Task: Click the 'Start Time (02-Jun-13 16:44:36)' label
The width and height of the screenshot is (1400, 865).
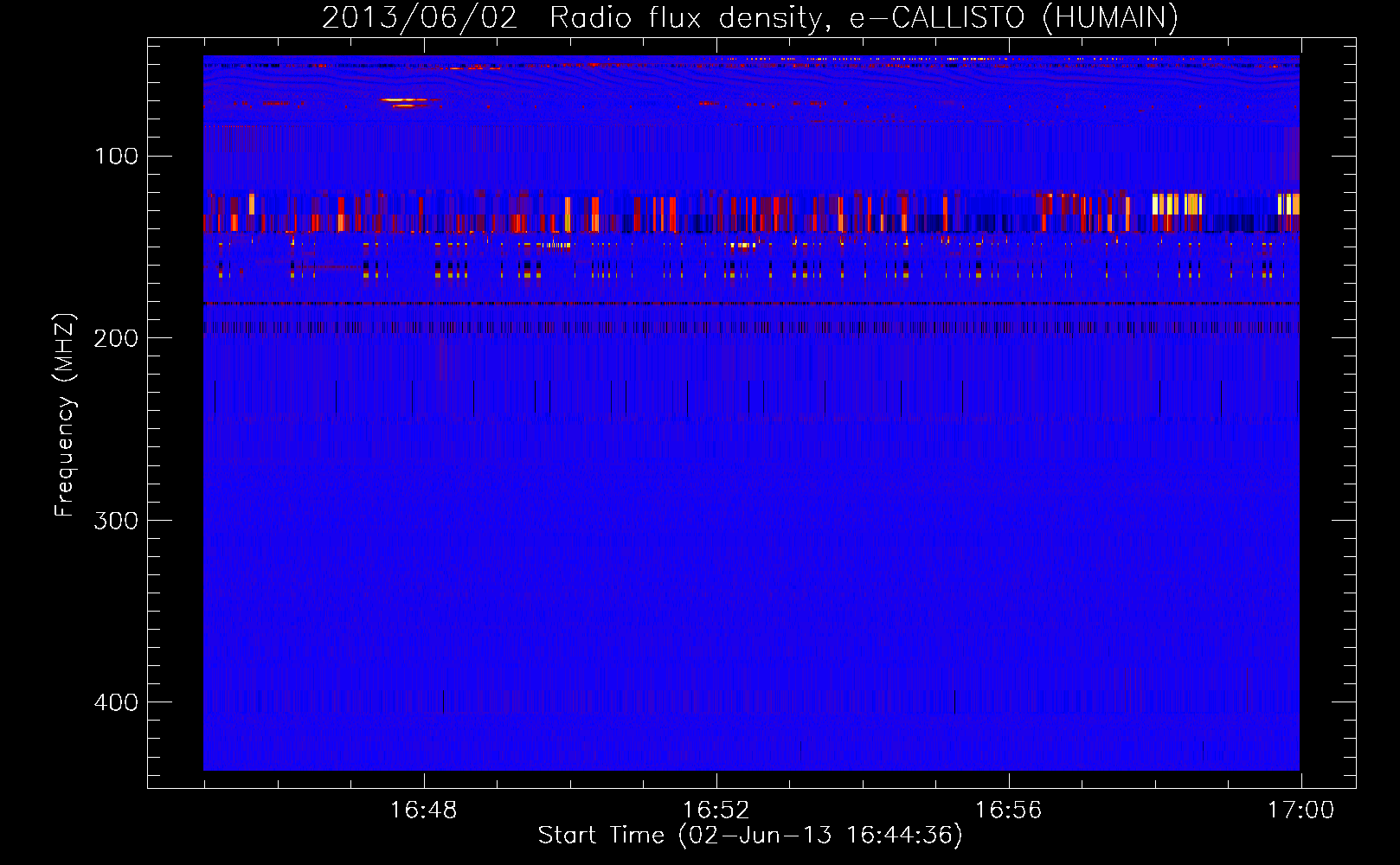Action: [750, 836]
